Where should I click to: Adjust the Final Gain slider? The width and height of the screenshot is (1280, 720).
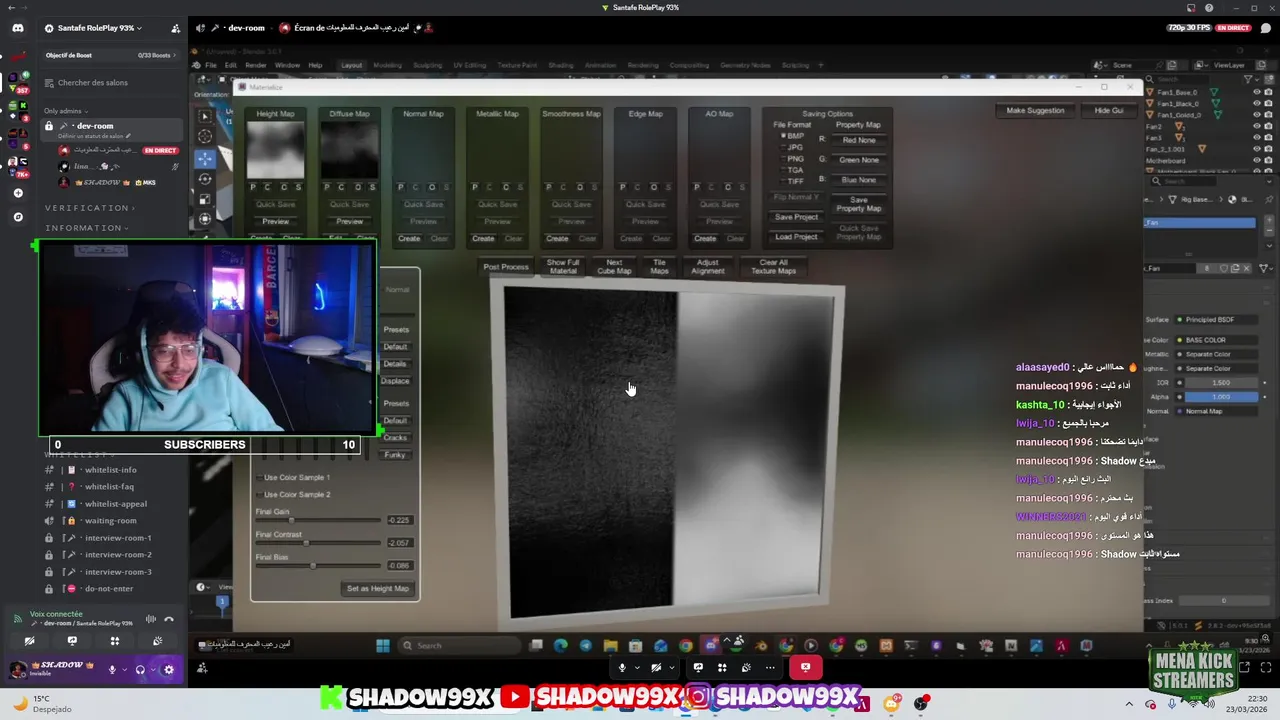tap(318, 520)
